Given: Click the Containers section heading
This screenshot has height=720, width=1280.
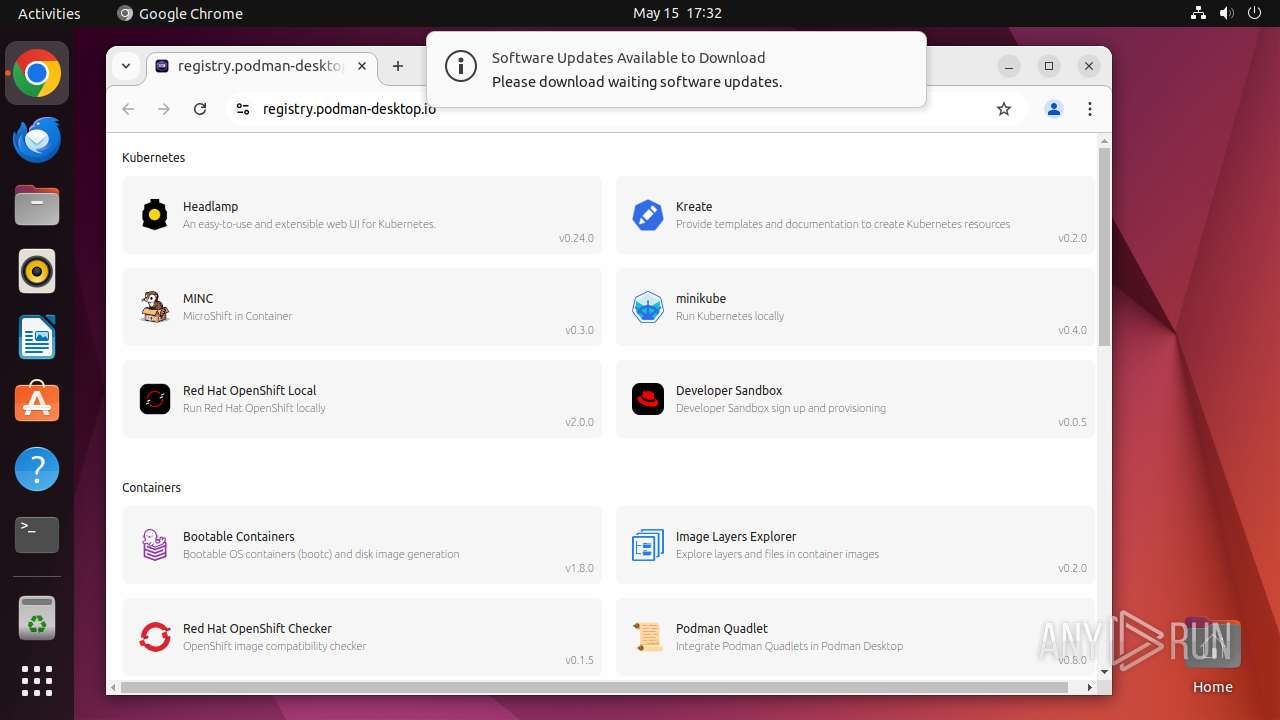Looking at the screenshot, I should (152, 488).
